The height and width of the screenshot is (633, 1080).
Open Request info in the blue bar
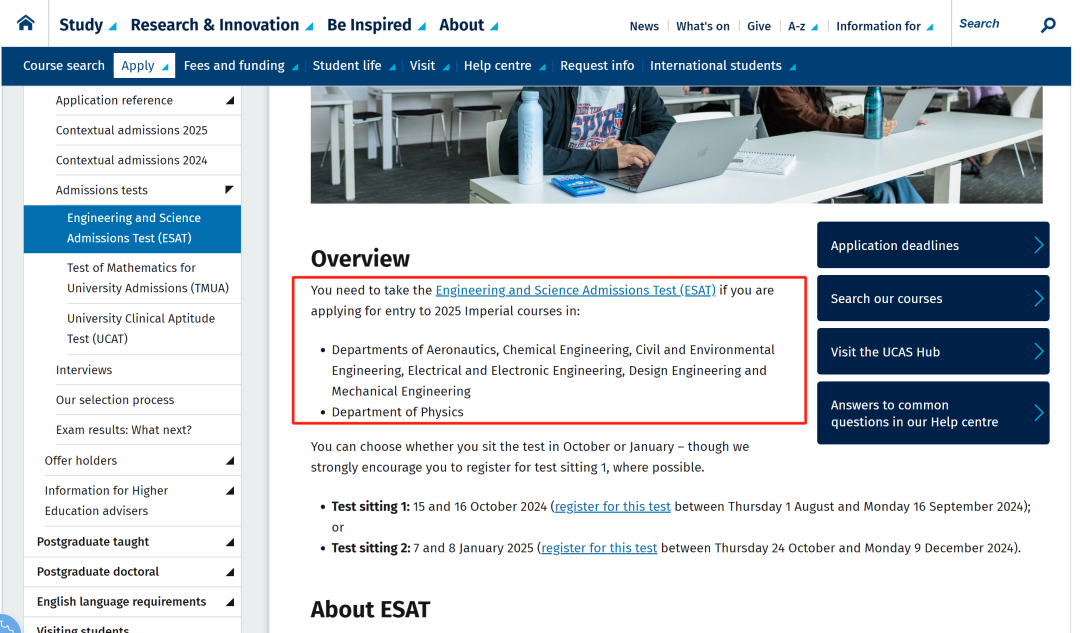(x=596, y=65)
